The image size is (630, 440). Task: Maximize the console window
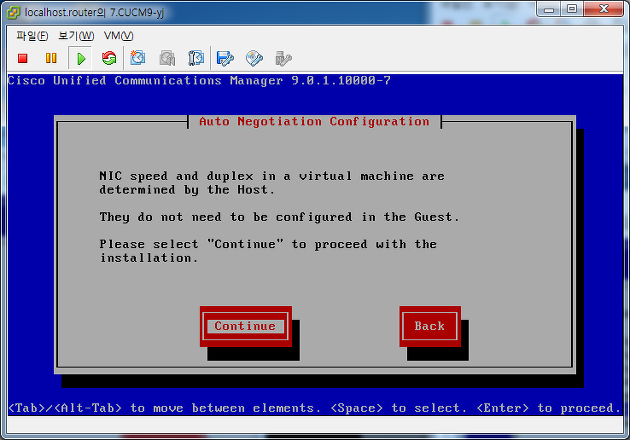click(572, 10)
